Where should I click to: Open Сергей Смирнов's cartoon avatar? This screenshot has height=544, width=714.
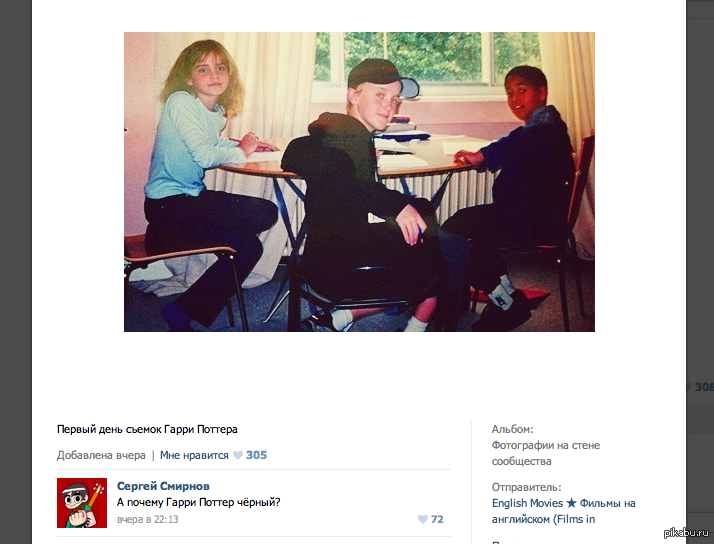82,503
